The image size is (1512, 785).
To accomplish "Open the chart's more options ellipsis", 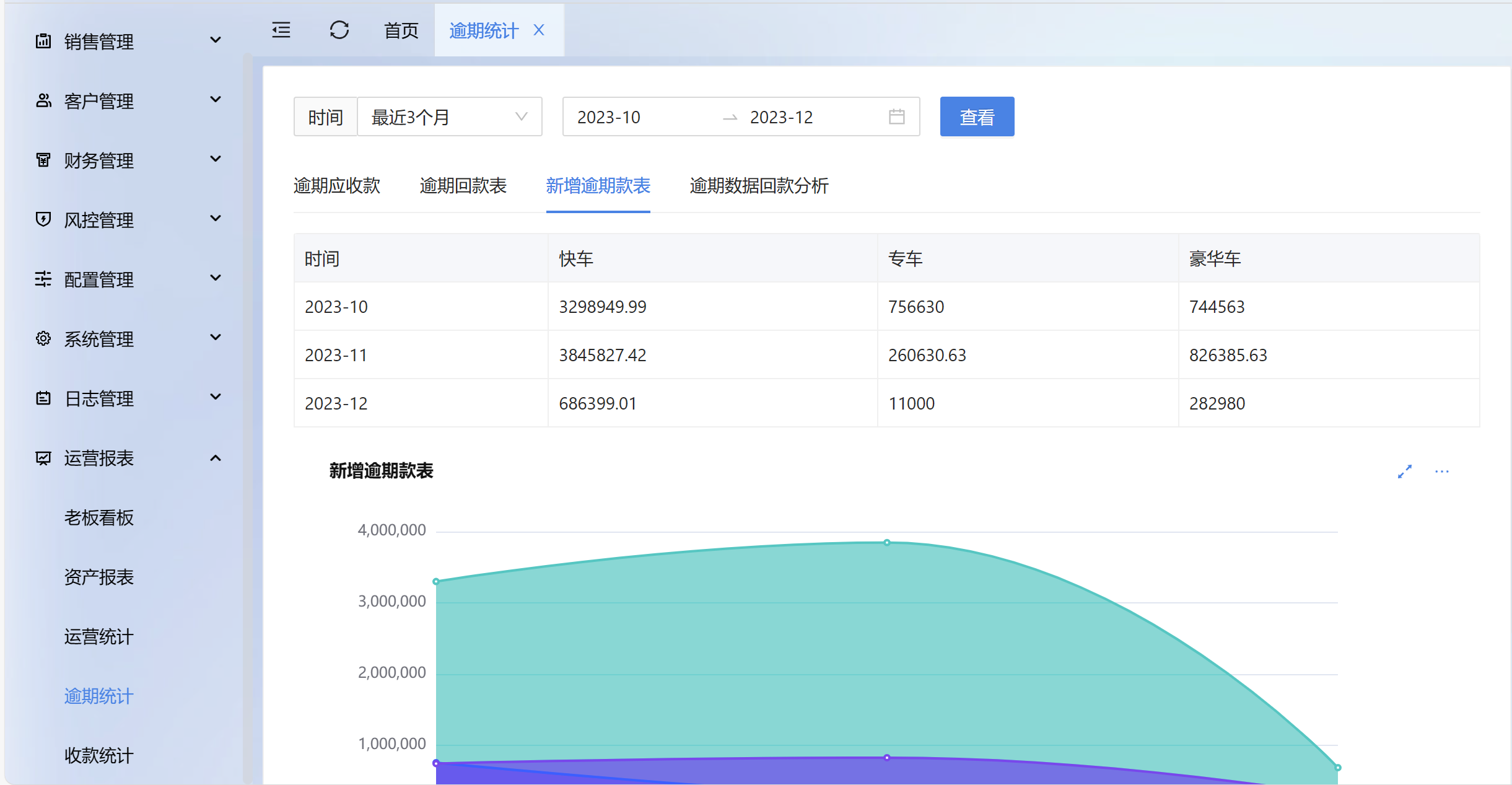I will coord(1441,471).
